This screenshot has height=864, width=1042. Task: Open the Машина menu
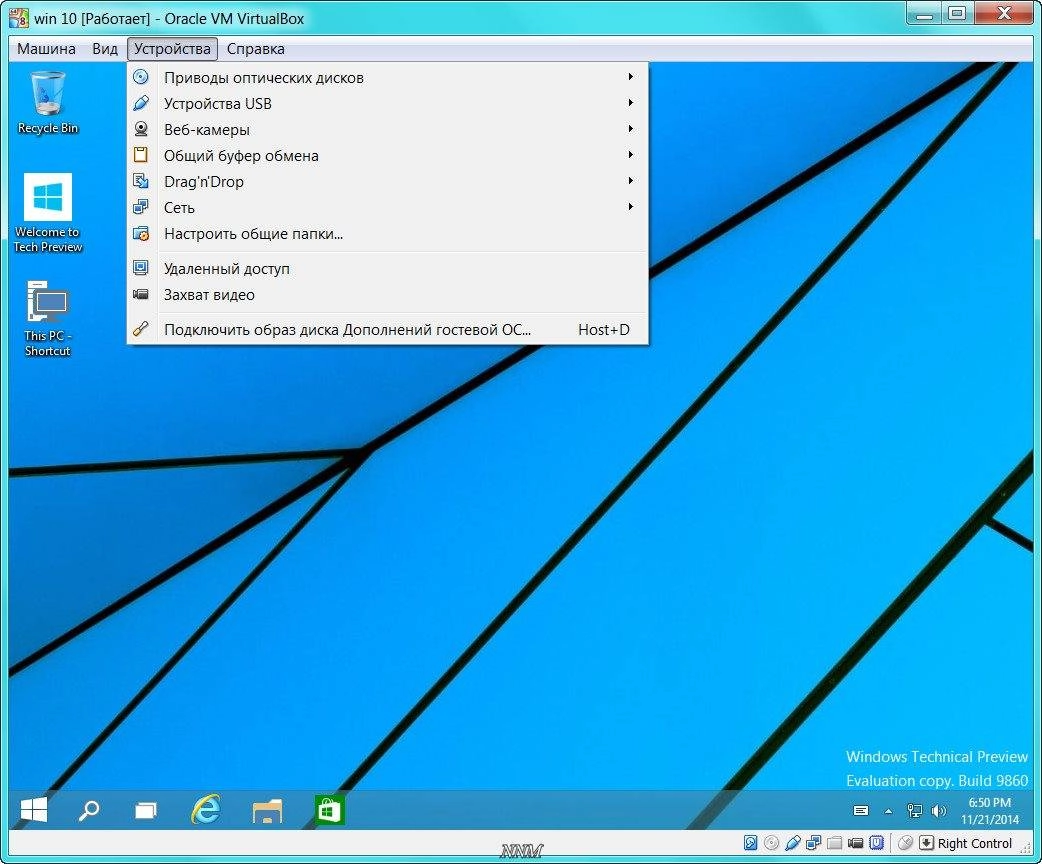pos(46,49)
